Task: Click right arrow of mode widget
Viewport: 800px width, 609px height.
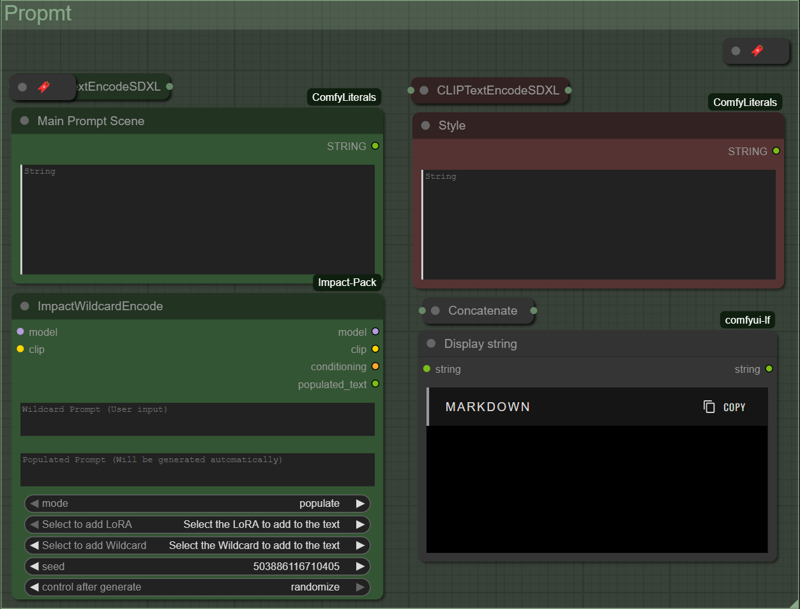Action: pyautogui.click(x=360, y=504)
